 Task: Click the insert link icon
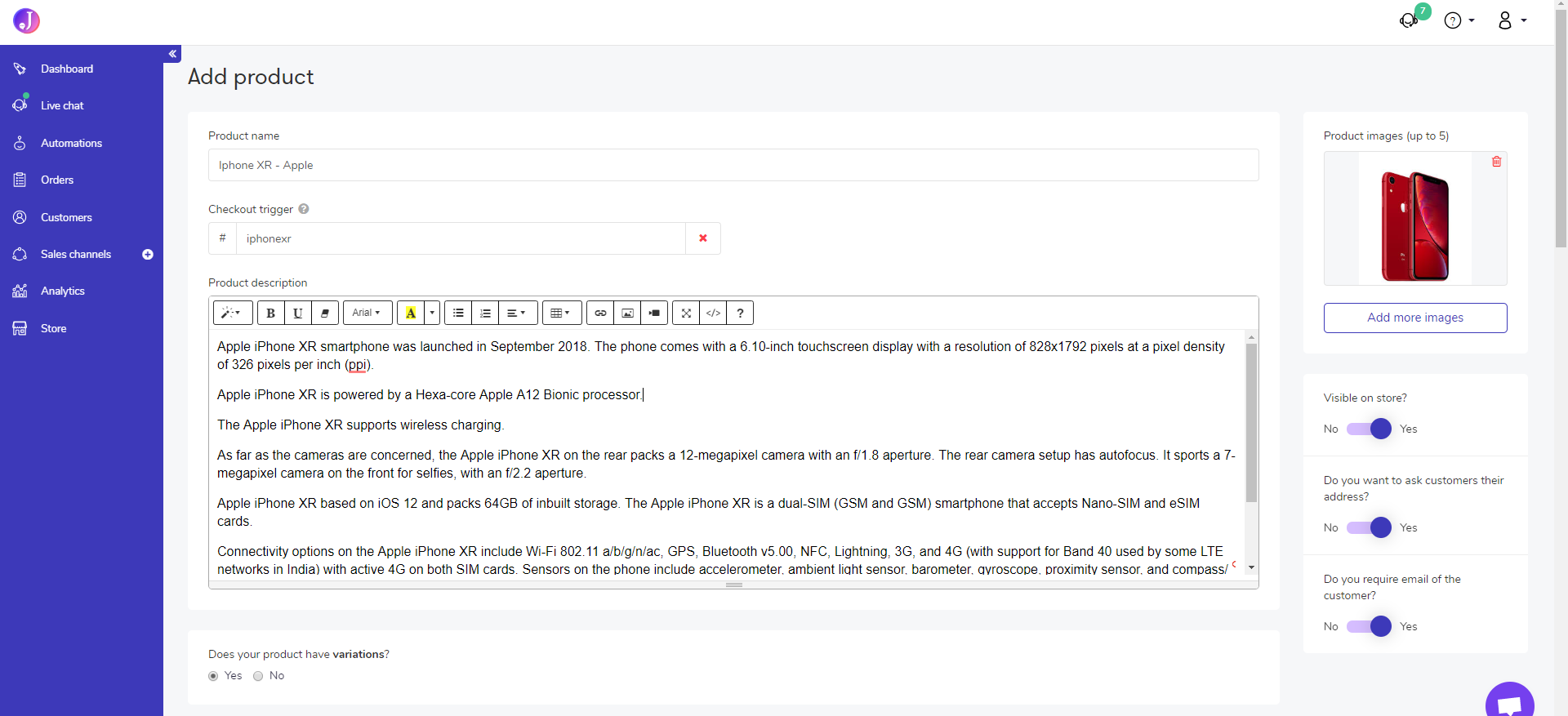pyautogui.click(x=600, y=313)
